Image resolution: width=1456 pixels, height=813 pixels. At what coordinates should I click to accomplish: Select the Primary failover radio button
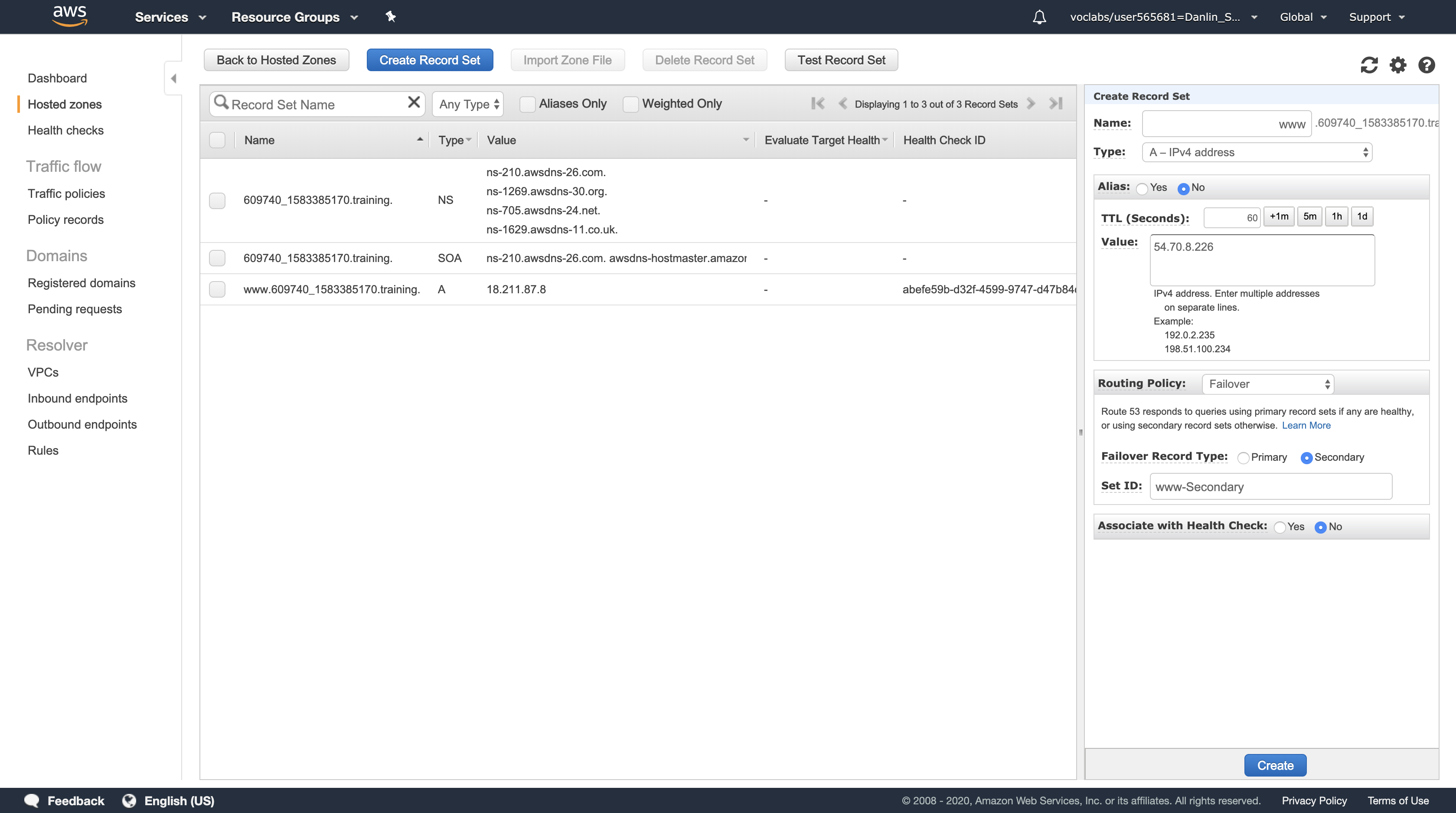click(1243, 458)
